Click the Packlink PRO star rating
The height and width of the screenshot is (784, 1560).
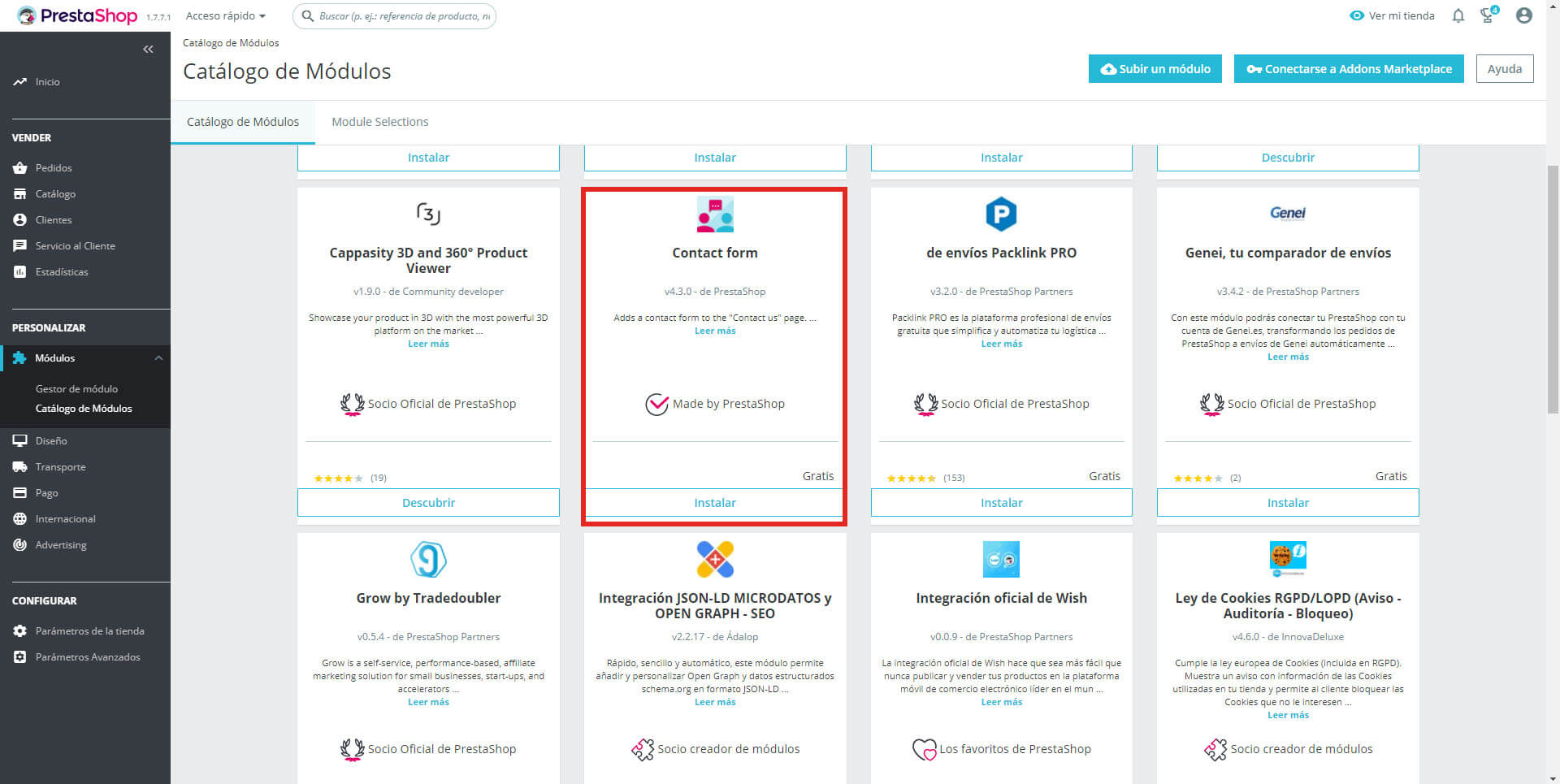point(911,479)
